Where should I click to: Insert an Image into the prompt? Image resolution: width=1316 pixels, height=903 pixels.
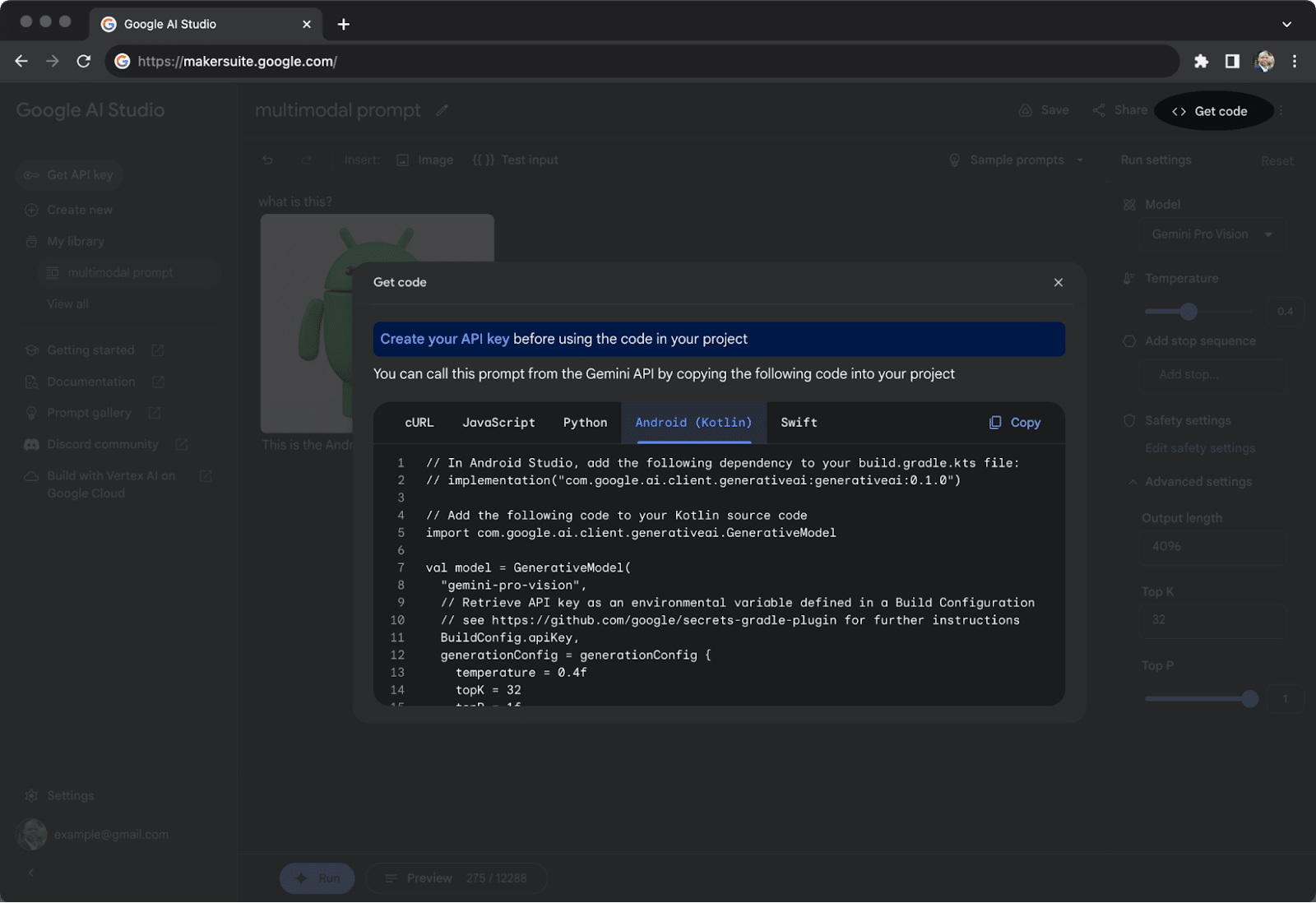(x=425, y=160)
